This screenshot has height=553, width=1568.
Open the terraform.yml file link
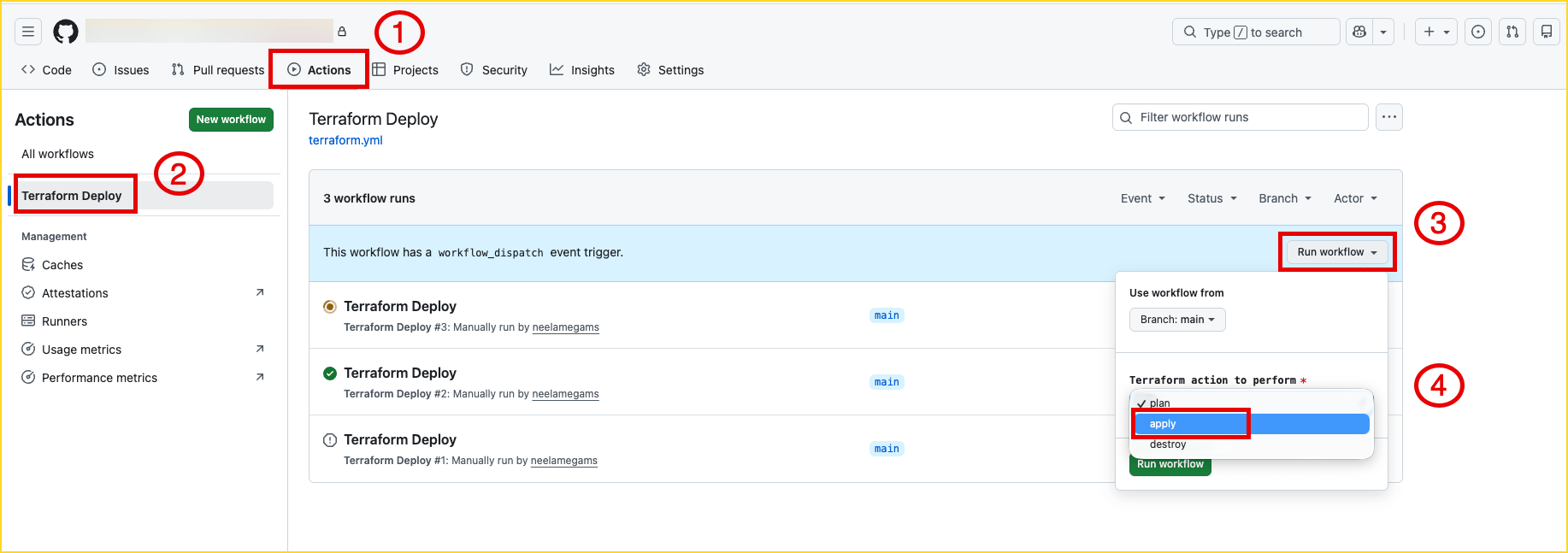tap(345, 140)
